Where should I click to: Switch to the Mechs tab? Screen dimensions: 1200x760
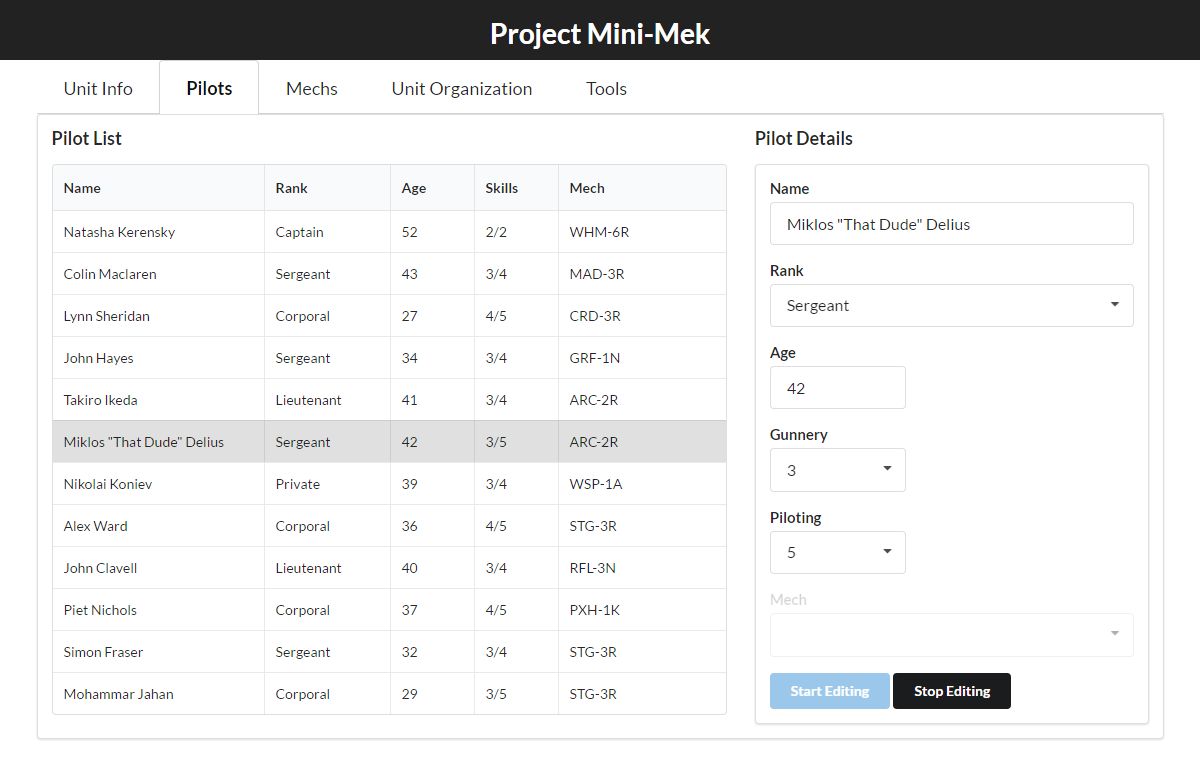pos(312,88)
